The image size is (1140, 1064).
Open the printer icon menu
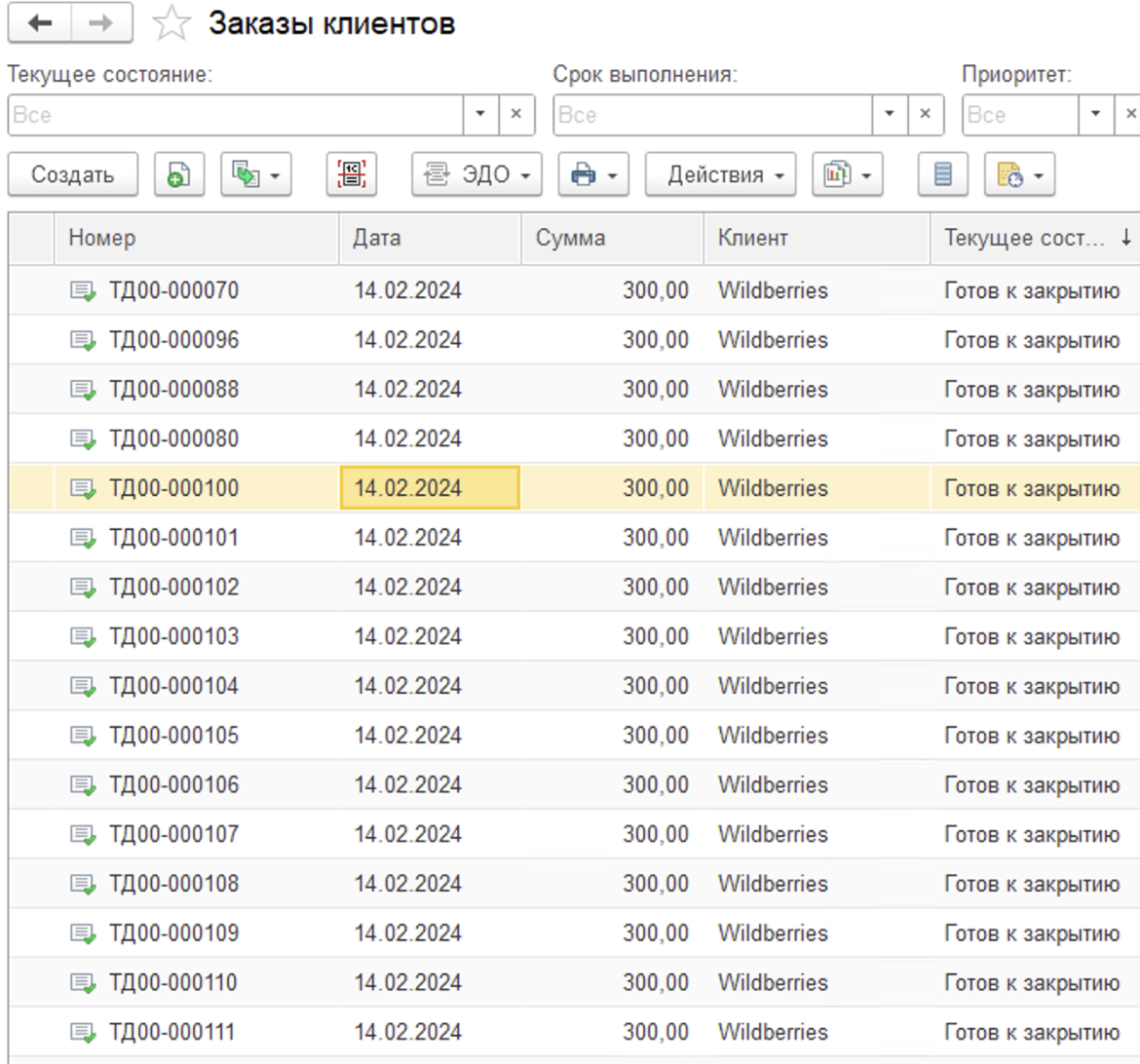[592, 175]
